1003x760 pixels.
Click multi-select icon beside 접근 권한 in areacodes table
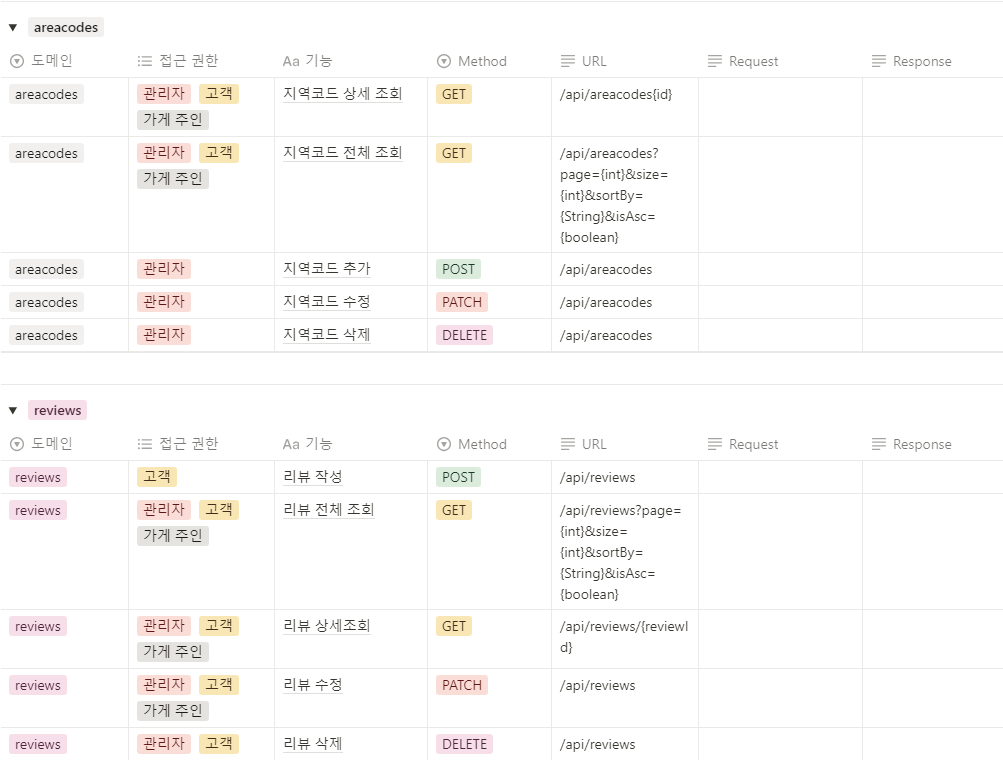coord(145,61)
